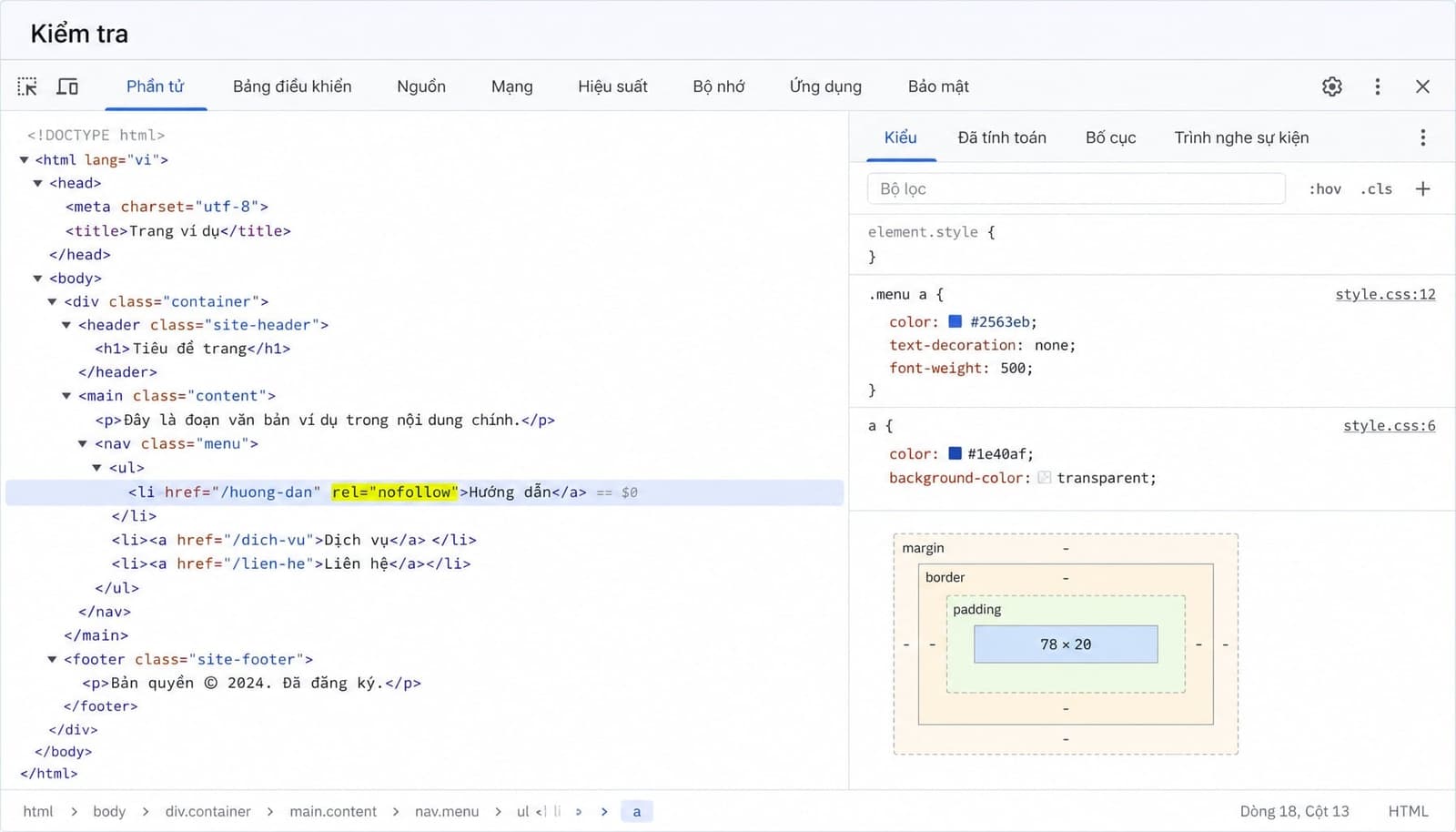
Task: Switch to Đã tính toán tab
Action: (x=1002, y=137)
